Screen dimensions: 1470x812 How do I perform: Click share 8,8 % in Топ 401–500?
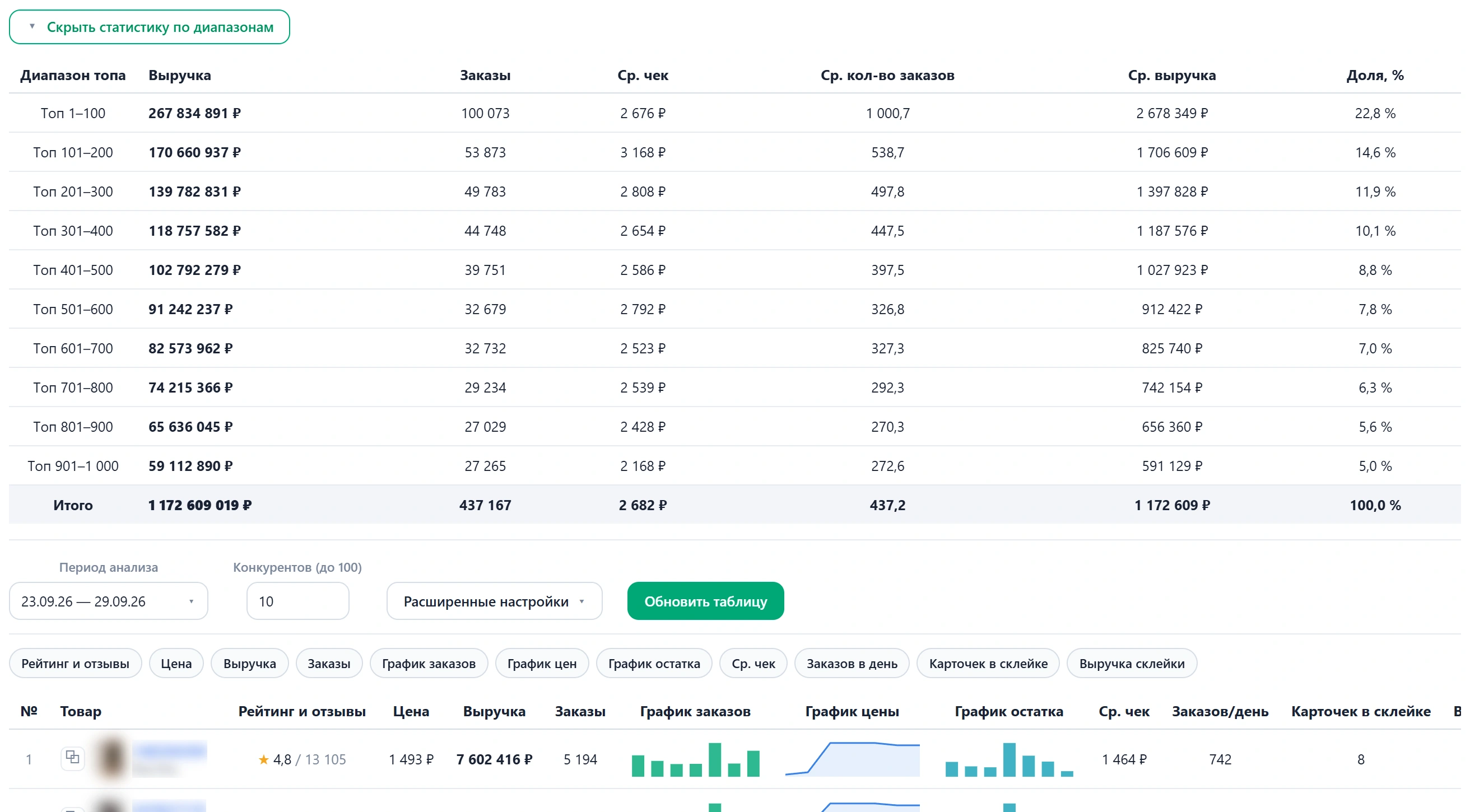click(1375, 270)
